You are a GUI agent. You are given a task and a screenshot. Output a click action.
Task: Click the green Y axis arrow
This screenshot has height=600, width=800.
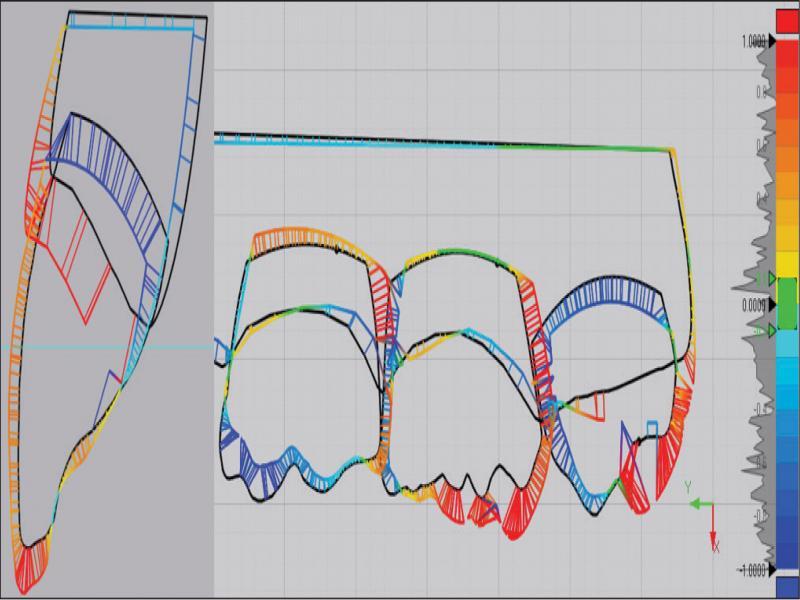coord(698,505)
